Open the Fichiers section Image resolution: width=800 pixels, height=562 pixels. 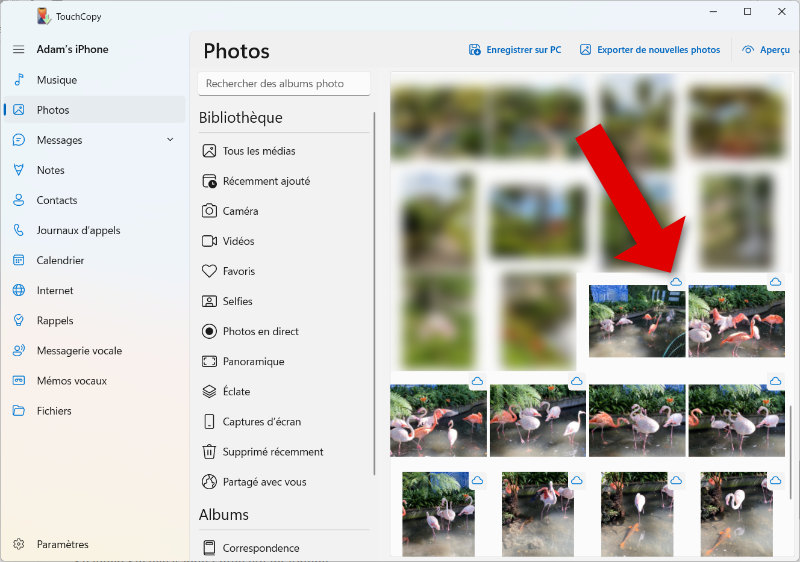(95, 411)
